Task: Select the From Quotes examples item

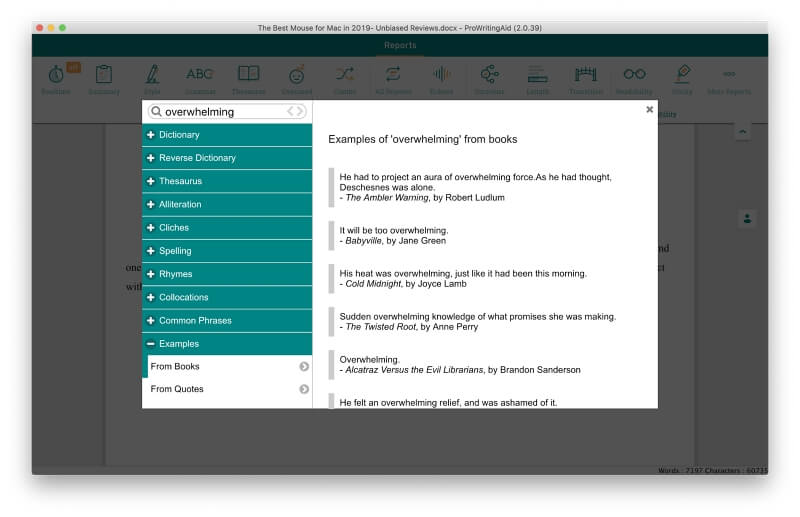Action: pos(227,389)
